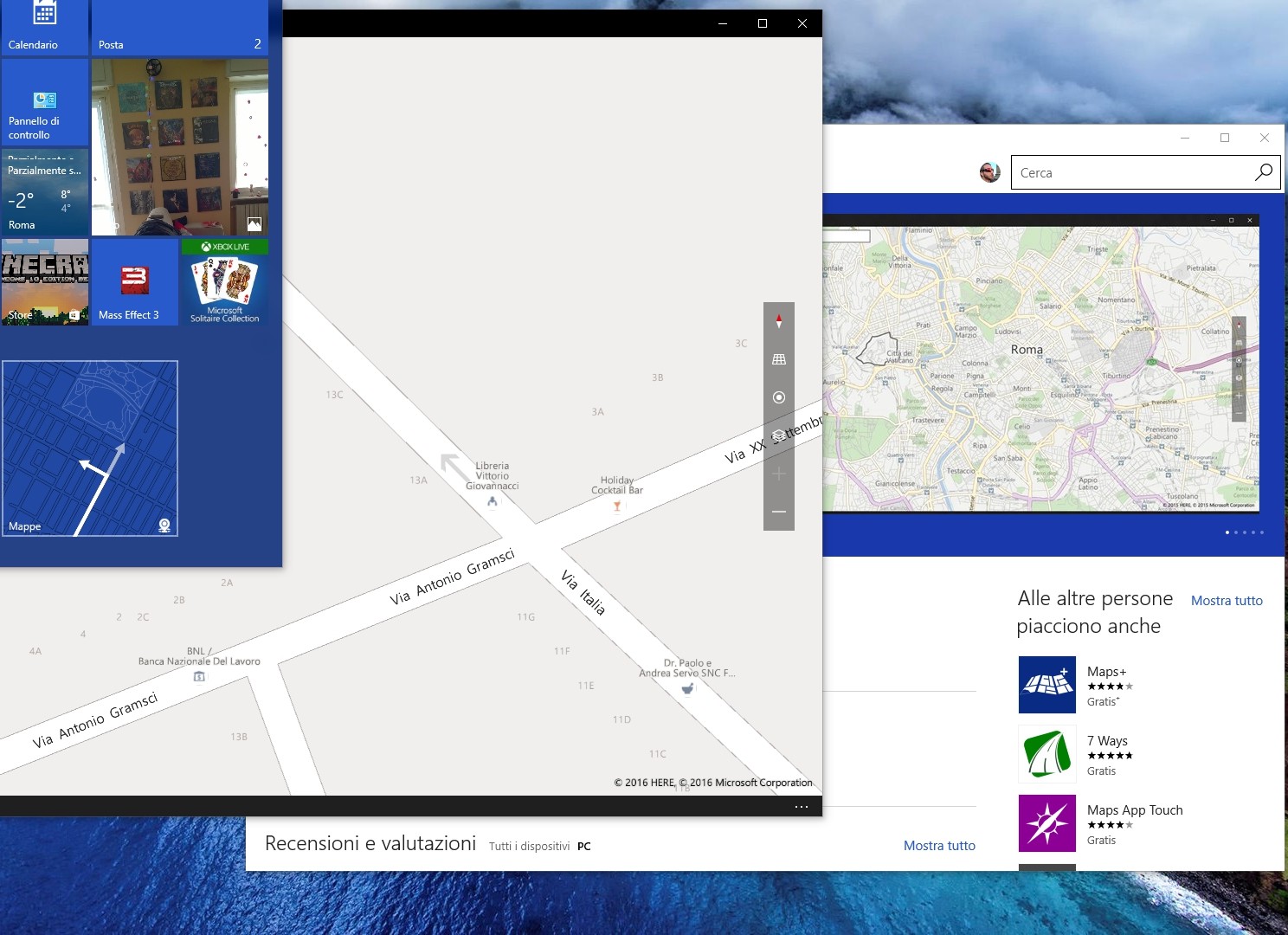Click the Maps+ app title

coord(1106,672)
